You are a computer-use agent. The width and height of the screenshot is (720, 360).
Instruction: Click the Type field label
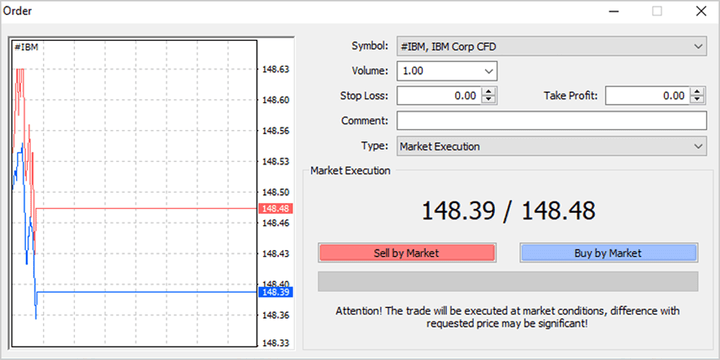coord(375,146)
